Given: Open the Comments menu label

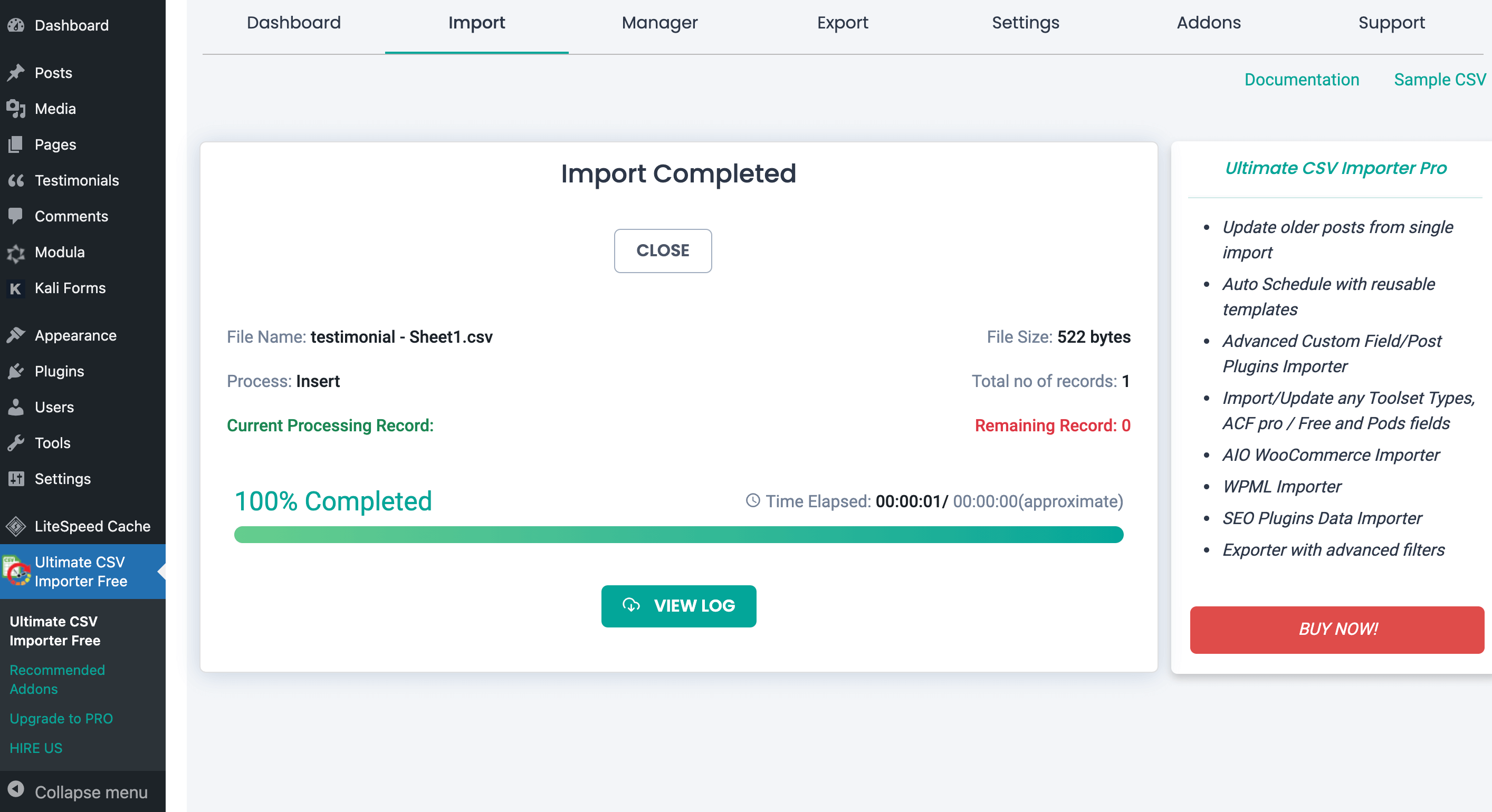Looking at the screenshot, I should click(71, 217).
